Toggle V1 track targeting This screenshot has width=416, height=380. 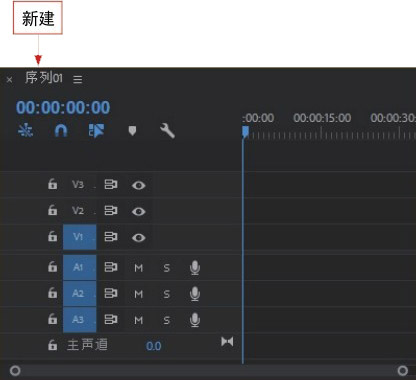pos(80,237)
